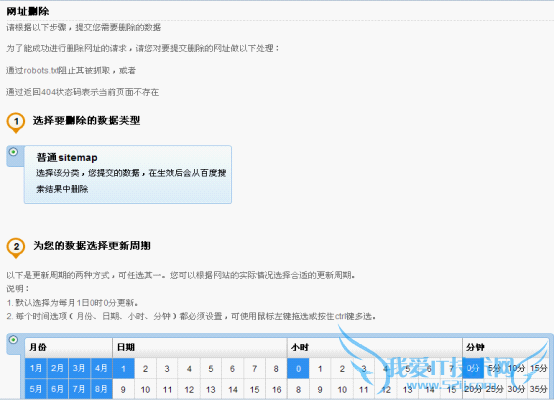Click the text 通过返回404状态码表示当前页面不存在
The height and width of the screenshot is (400, 554).
[x=82, y=92]
